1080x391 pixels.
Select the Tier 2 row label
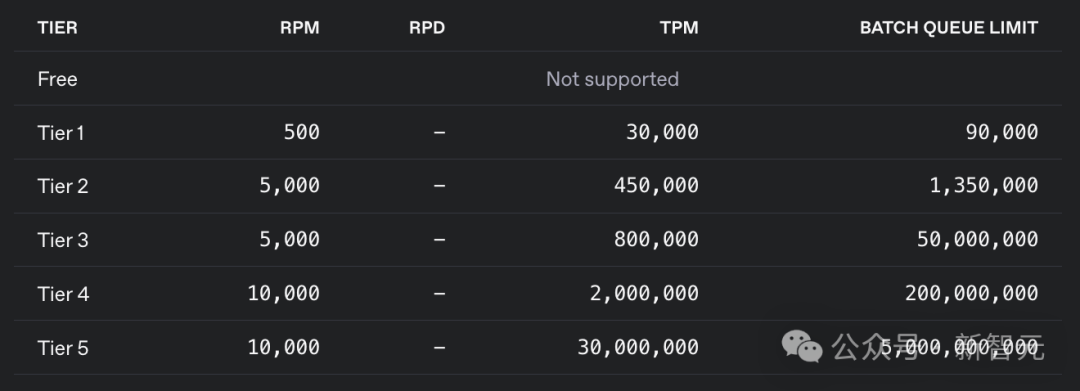click(x=63, y=187)
